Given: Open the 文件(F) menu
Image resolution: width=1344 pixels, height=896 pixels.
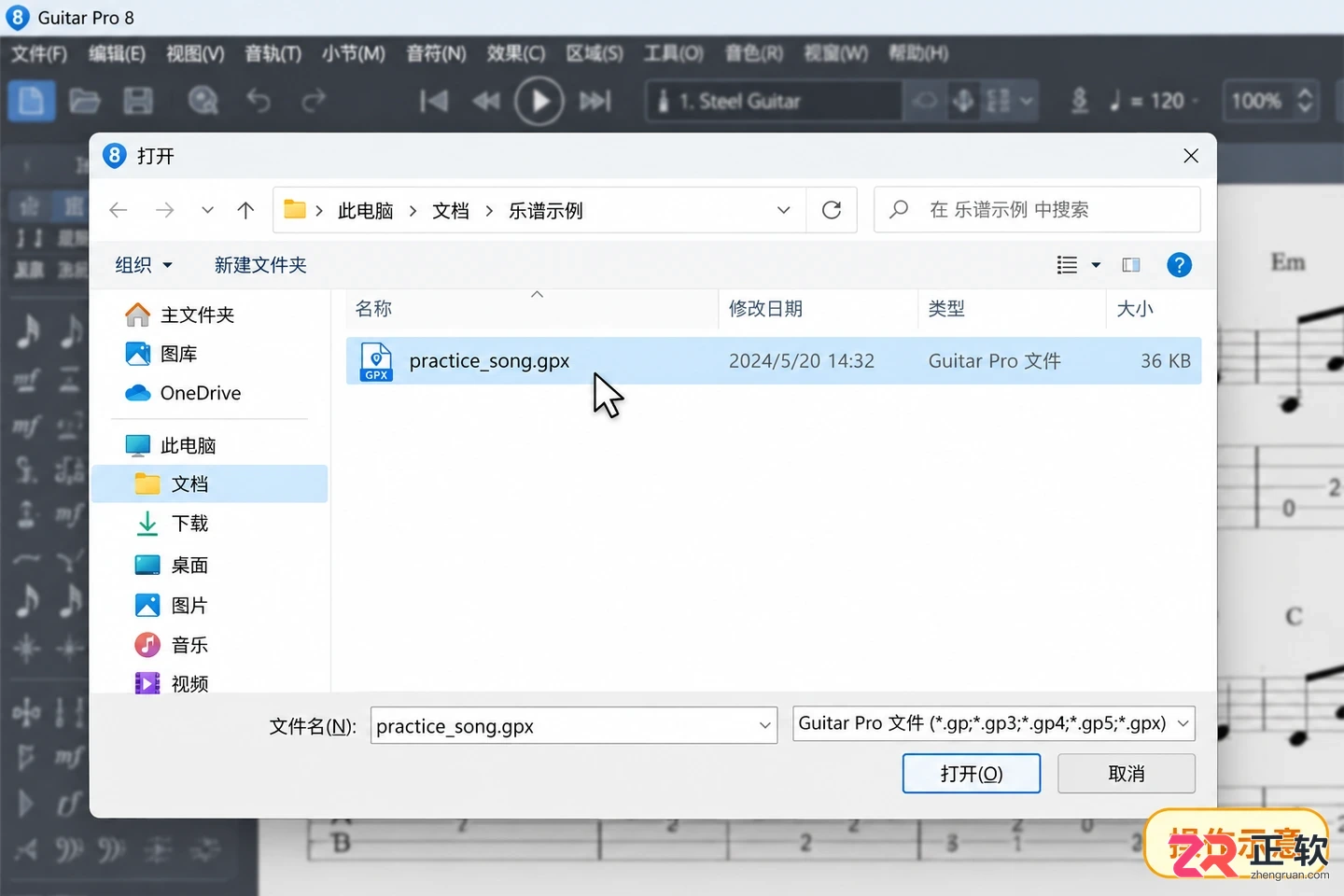Looking at the screenshot, I should (39, 54).
